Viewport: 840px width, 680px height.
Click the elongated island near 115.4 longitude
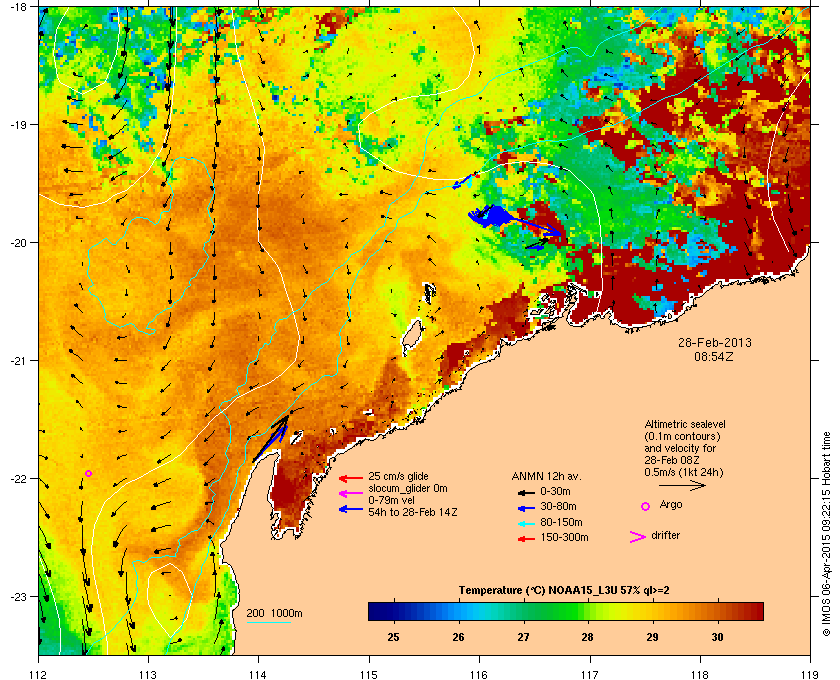(411, 338)
